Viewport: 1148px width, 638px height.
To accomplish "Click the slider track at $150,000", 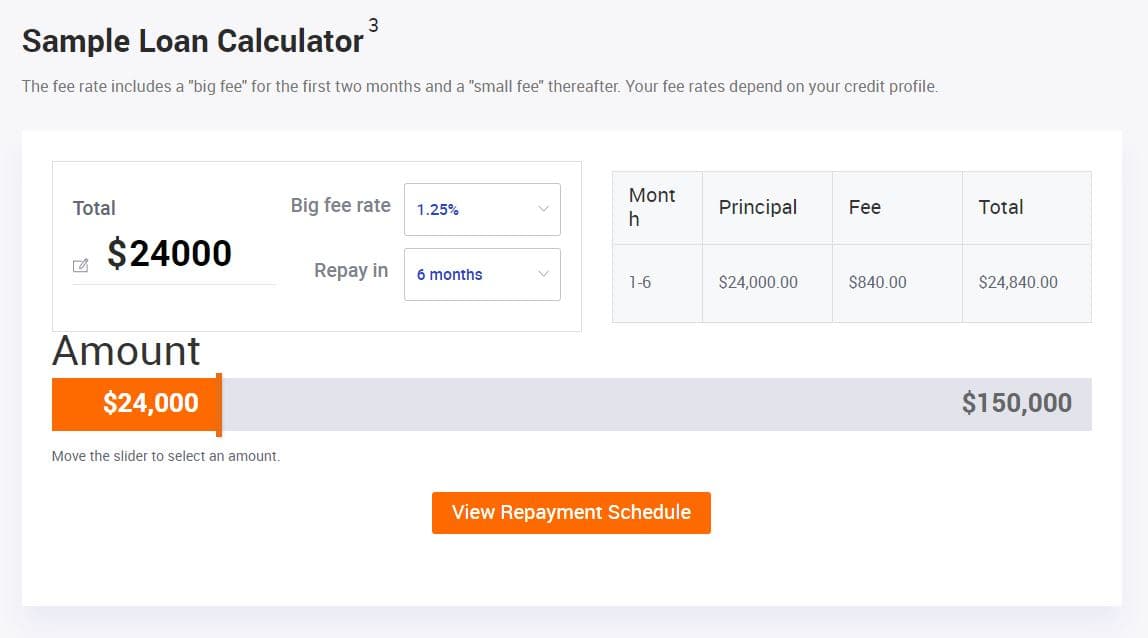I will click(x=1016, y=404).
